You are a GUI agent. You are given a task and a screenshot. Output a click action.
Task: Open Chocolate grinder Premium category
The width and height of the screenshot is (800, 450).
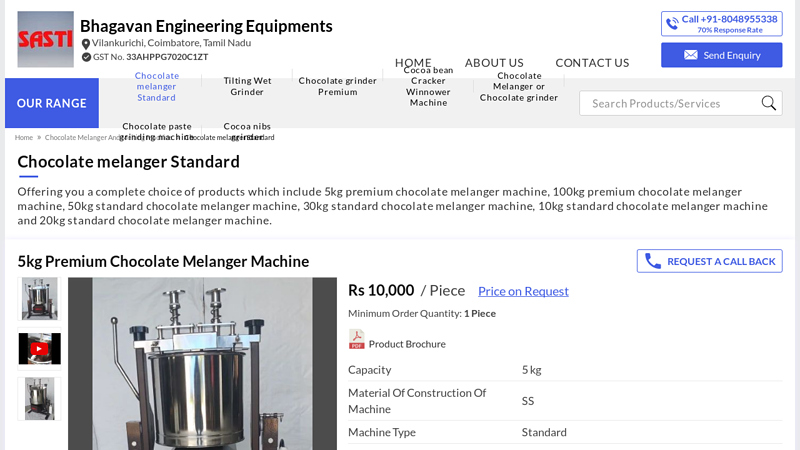[x=338, y=86]
